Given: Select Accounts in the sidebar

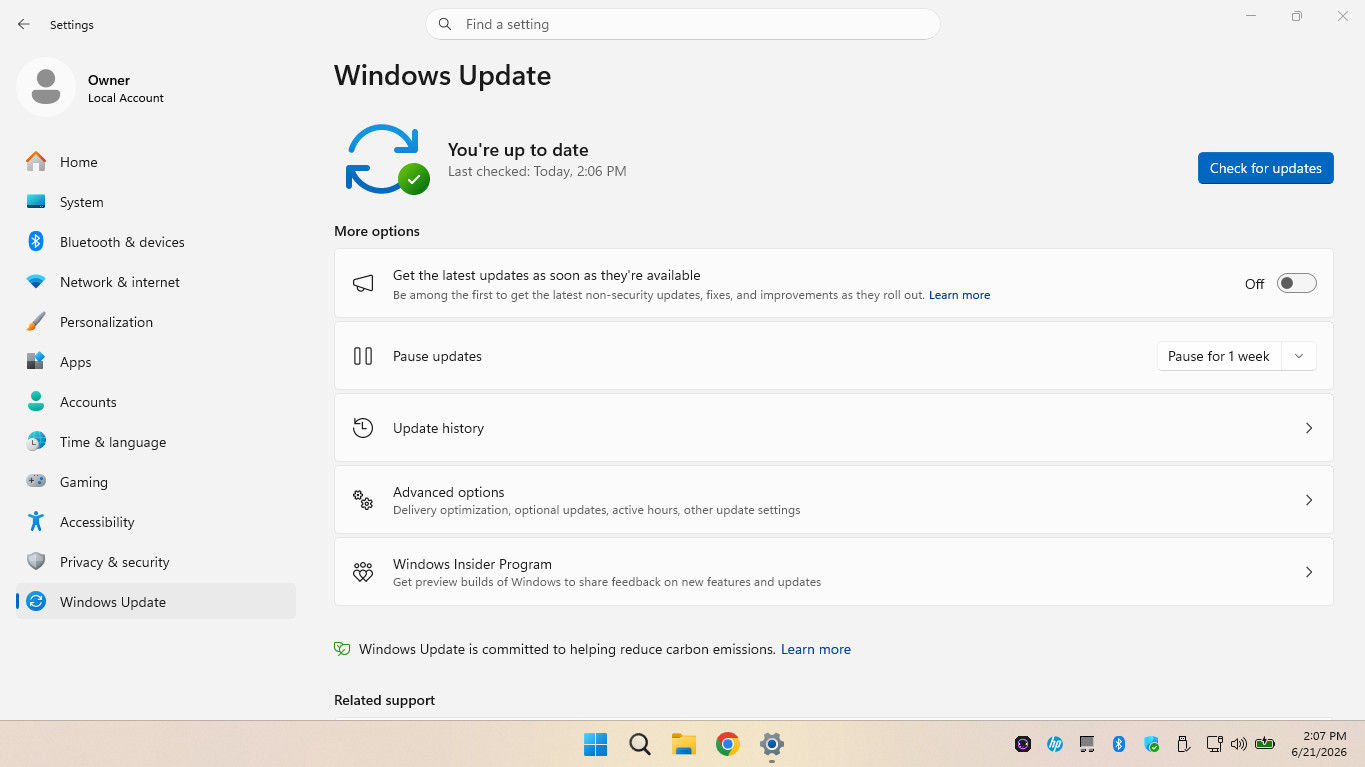Looking at the screenshot, I should tap(156, 402).
